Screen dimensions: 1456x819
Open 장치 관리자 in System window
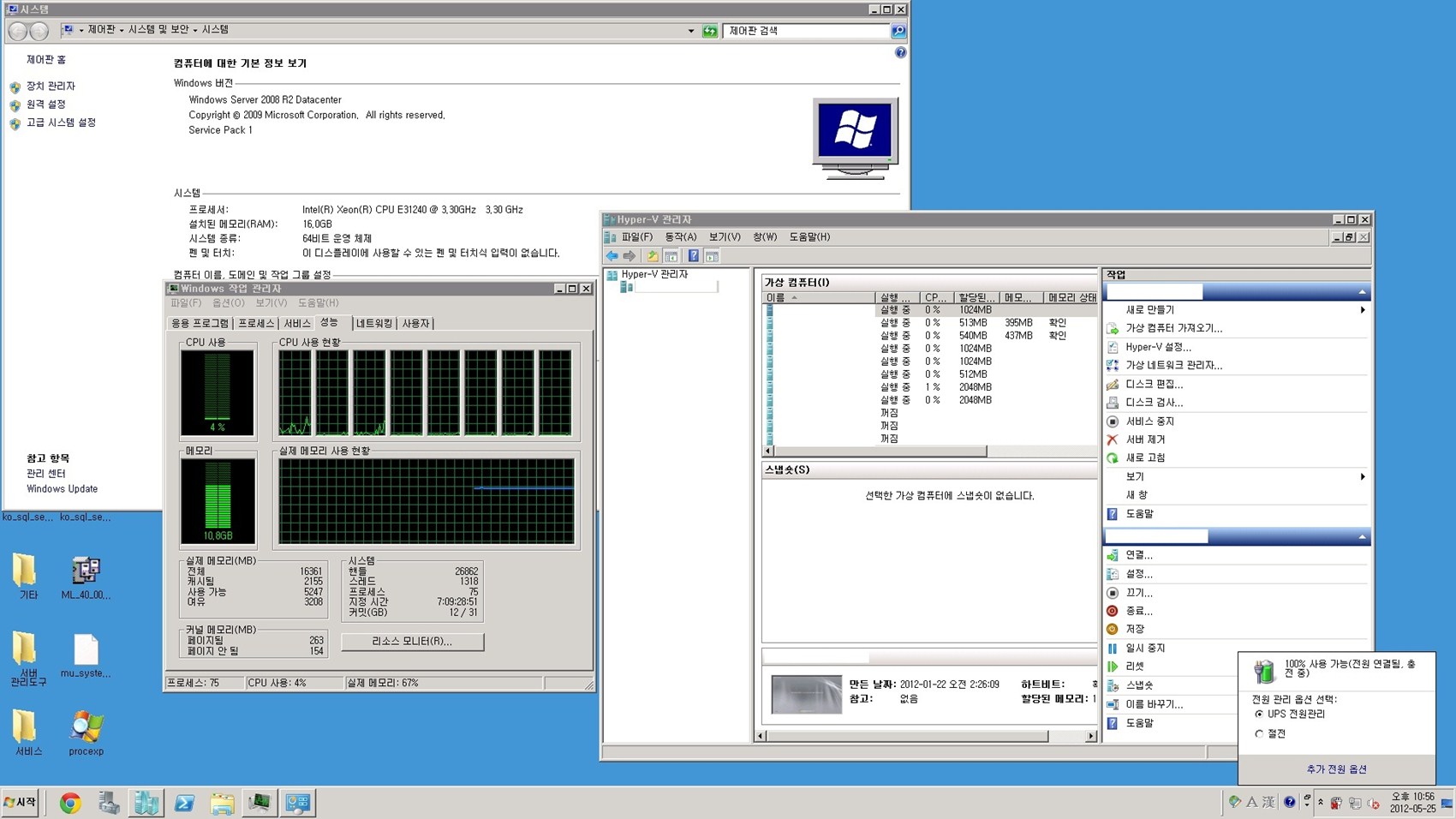coord(51,87)
